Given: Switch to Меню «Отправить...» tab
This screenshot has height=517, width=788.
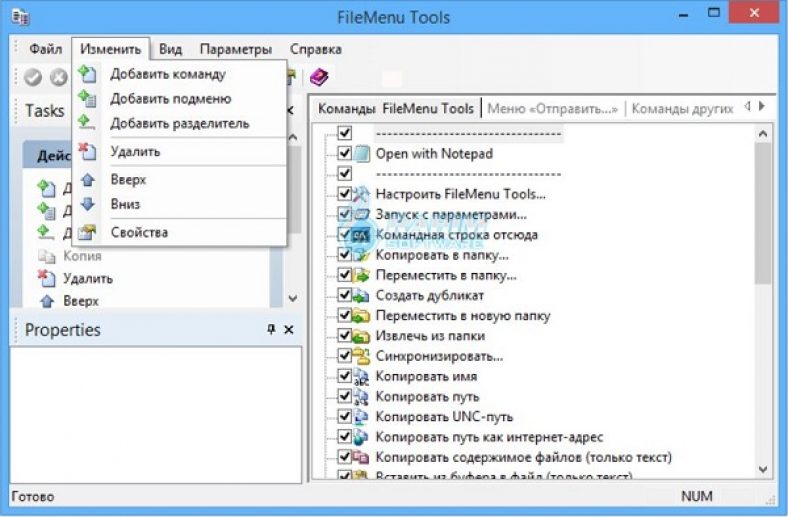Looking at the screenshot, I should point(552,109).
